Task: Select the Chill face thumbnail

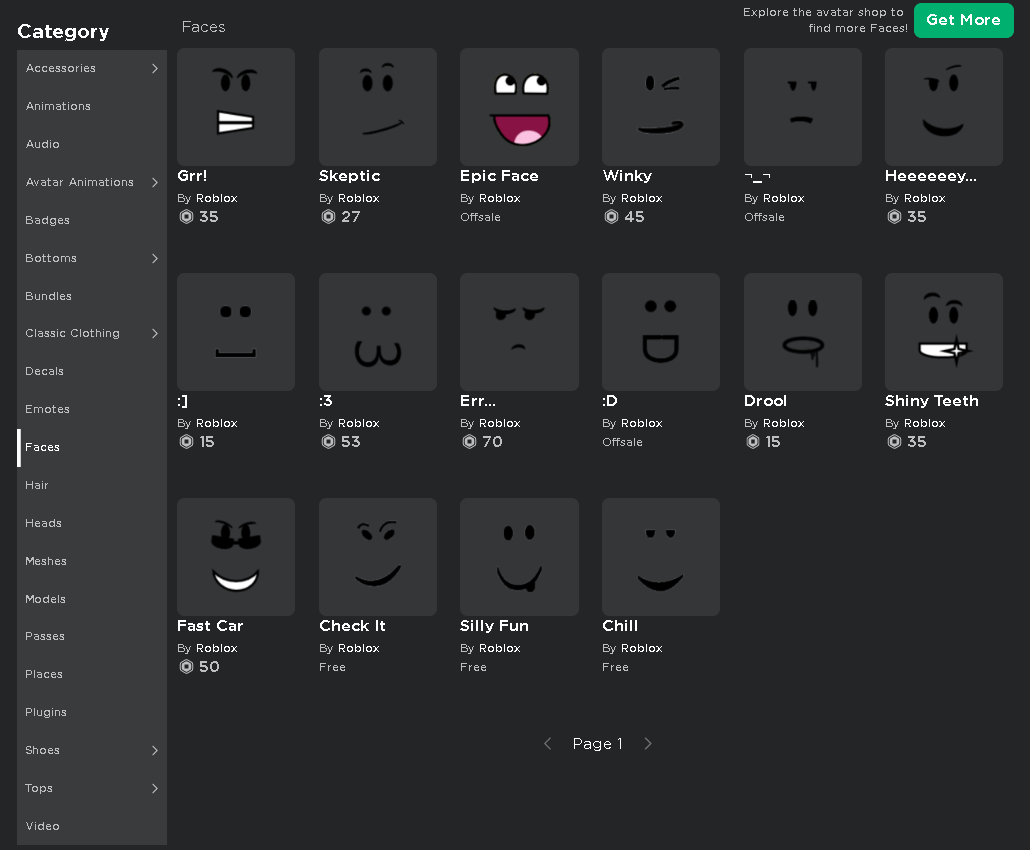Action: click(x=661, y=556)
